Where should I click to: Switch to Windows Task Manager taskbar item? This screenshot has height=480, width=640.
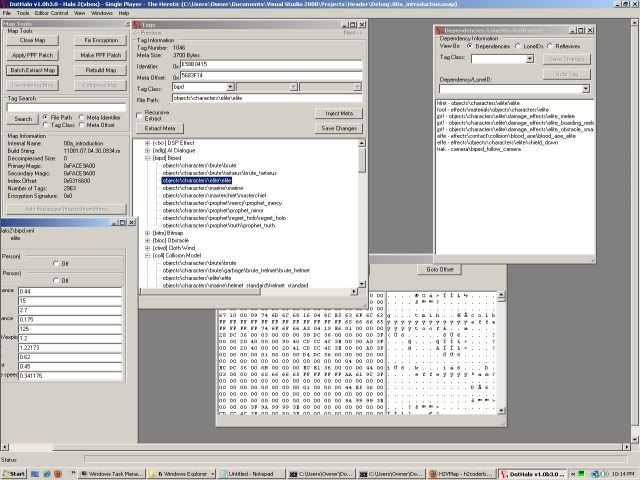click(112, 473)
